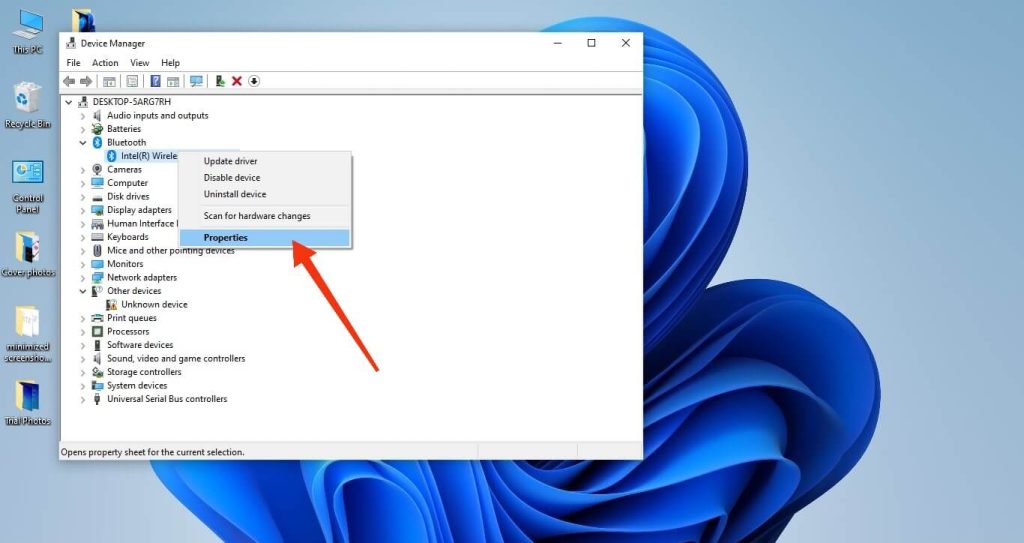Screen dimensions: 1024x543
Task: Click the Print queues printer icon
Action: (97, 318)
